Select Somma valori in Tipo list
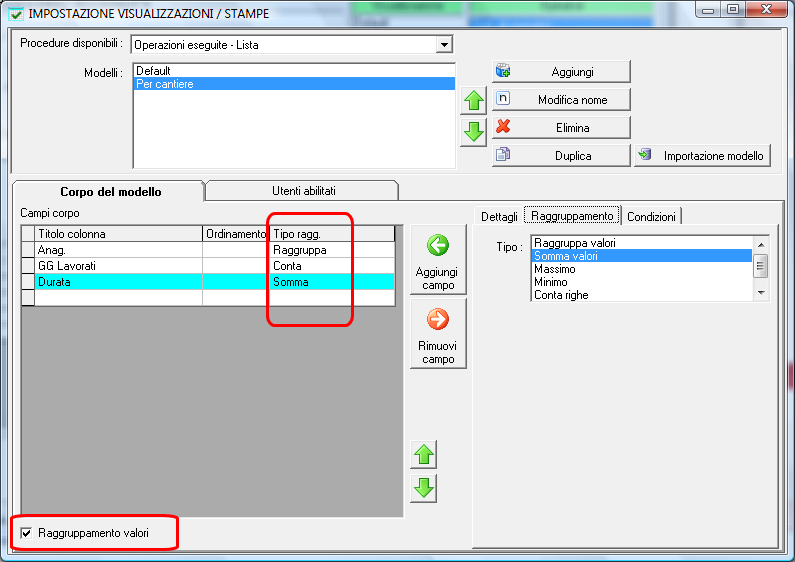The width and height of the screenshot is (795, 562). click(x=641, y=256)
